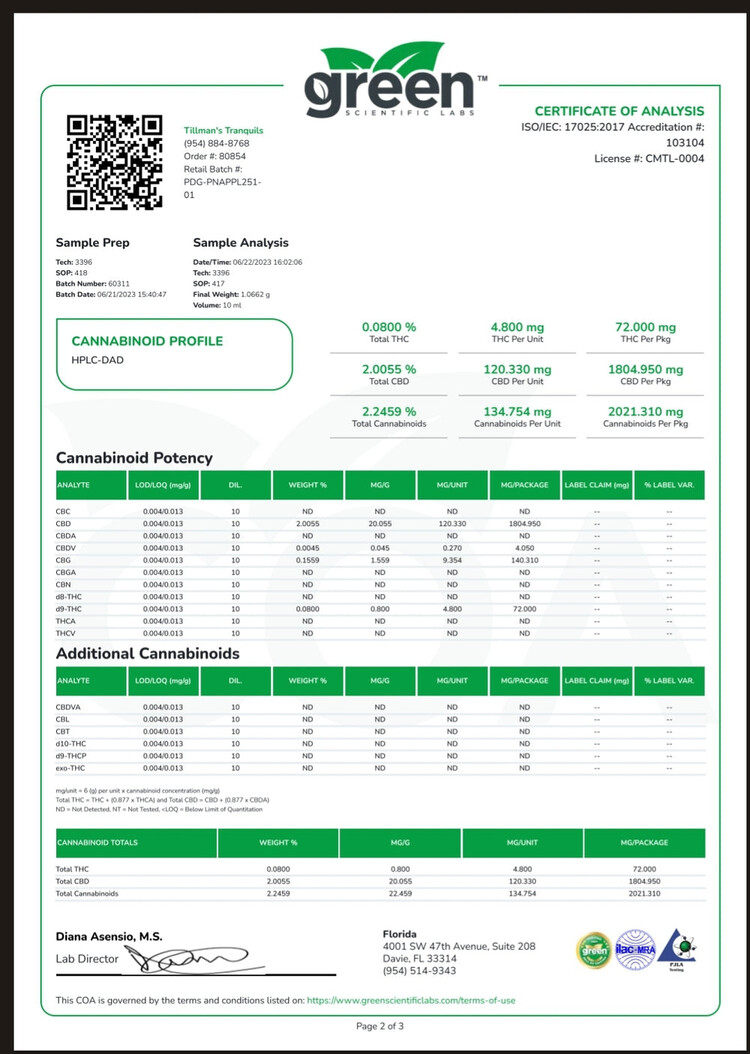Click the client phone number (954) 884-8768
750x1054 pixels.
coord(216,143)
